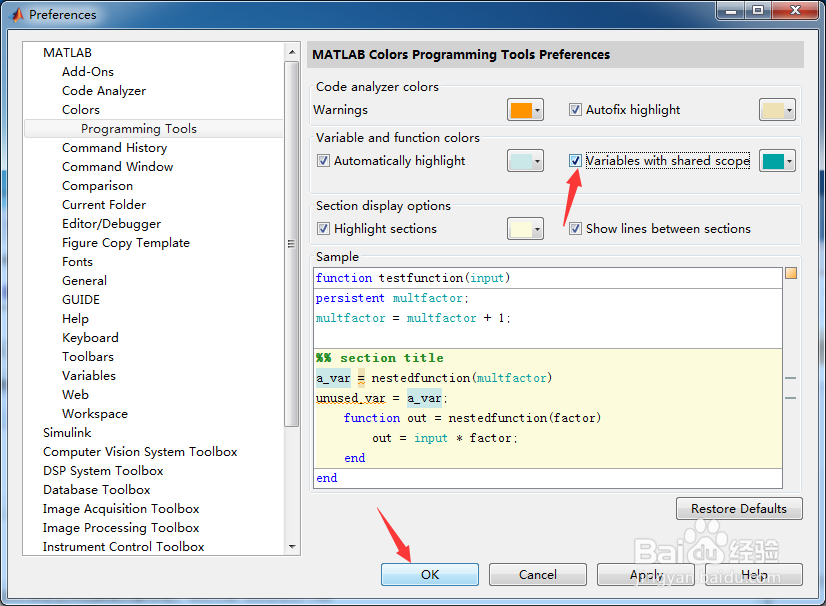This screenshot has width=826, height=606.
Task: Click tree scrollbar down arrow
Action: [292, 546]
